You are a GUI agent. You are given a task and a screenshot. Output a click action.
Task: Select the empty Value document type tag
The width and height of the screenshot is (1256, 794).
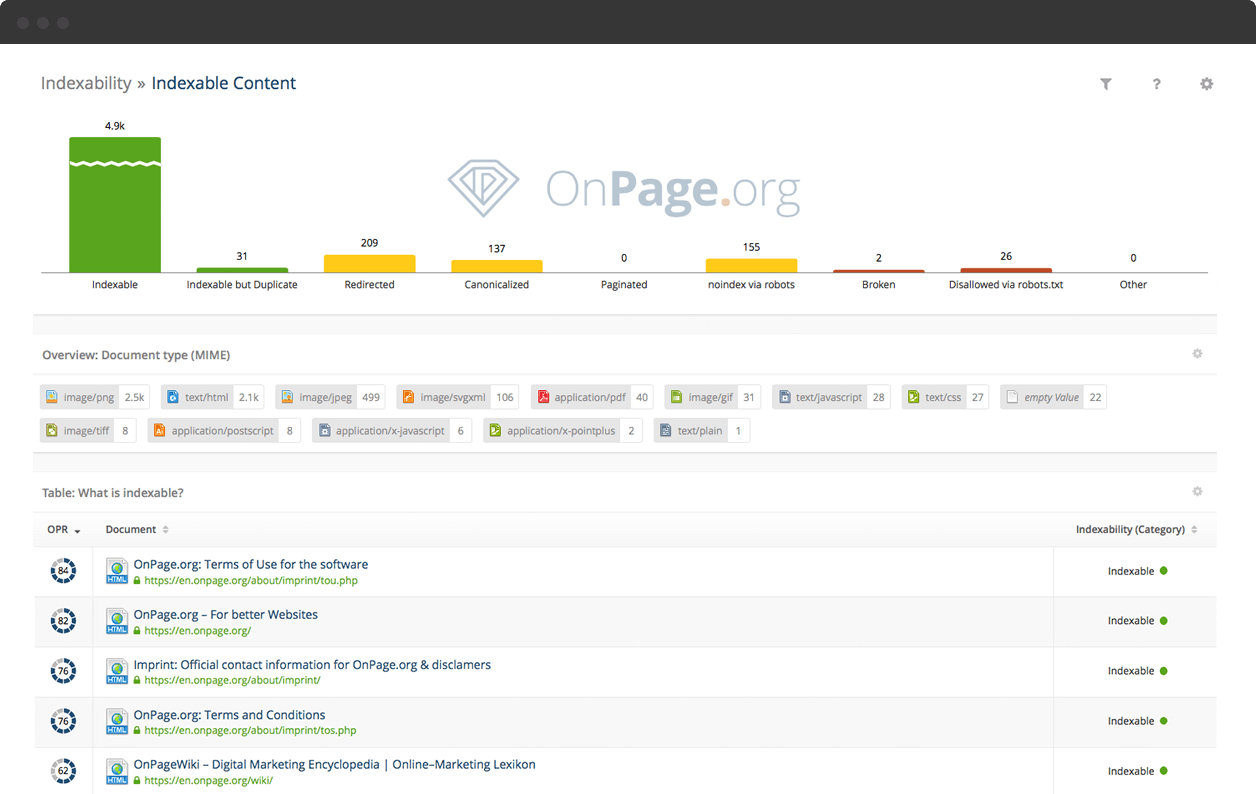pos(1053,397)
